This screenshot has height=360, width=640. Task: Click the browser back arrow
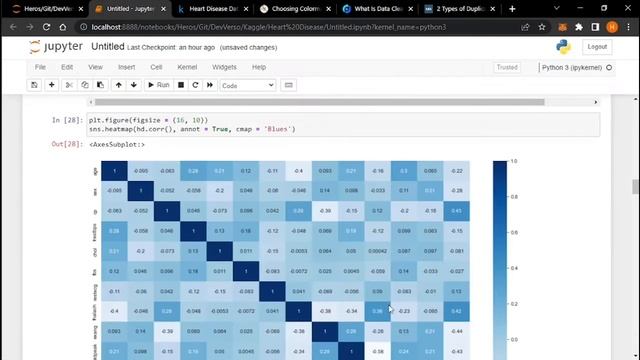[x=13, y=27]
